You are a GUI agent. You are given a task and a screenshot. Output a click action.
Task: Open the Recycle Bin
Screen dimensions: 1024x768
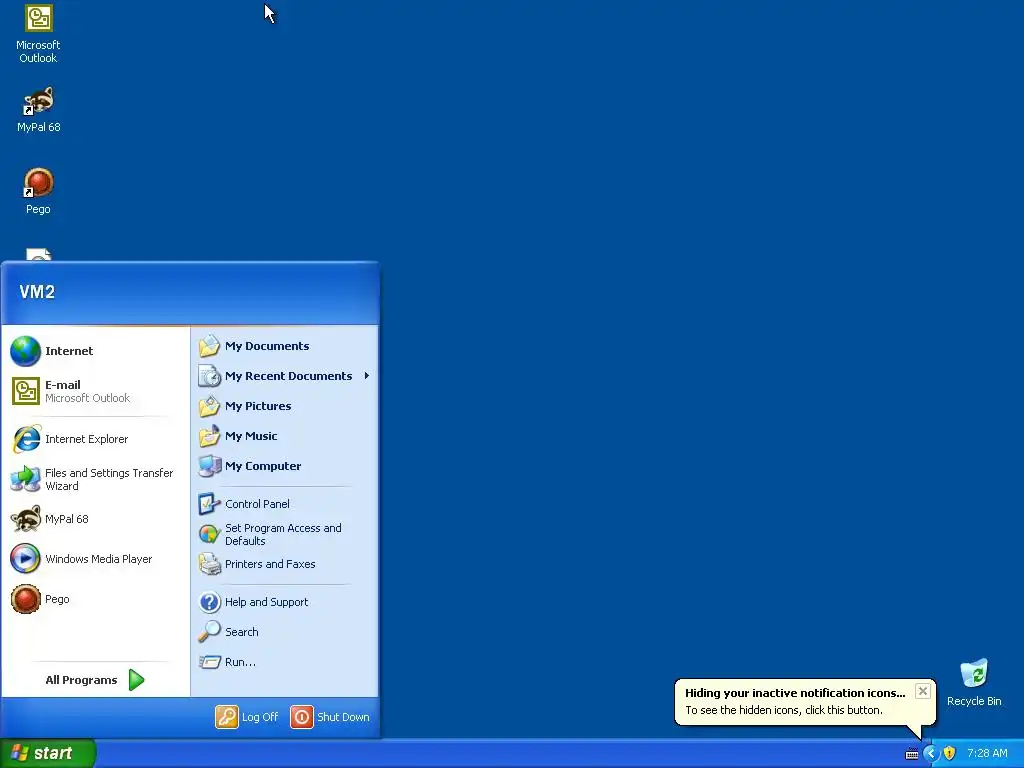click(974, 682)
